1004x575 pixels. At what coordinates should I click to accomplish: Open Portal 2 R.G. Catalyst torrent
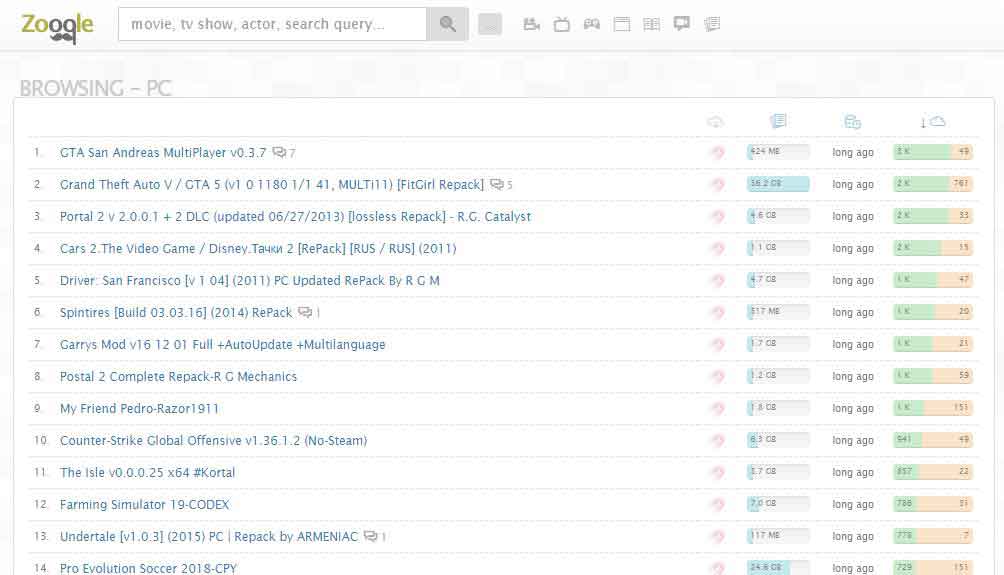[x=295, y=216]
